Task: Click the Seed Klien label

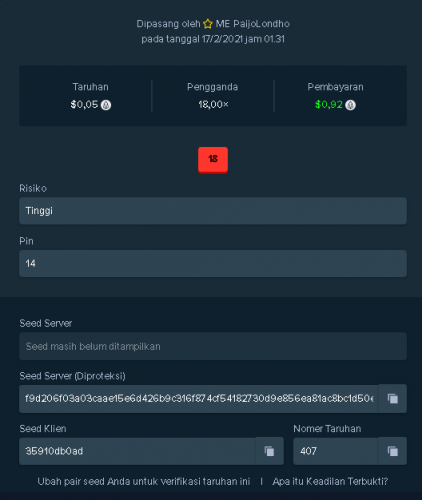Action: pos(43,429)
